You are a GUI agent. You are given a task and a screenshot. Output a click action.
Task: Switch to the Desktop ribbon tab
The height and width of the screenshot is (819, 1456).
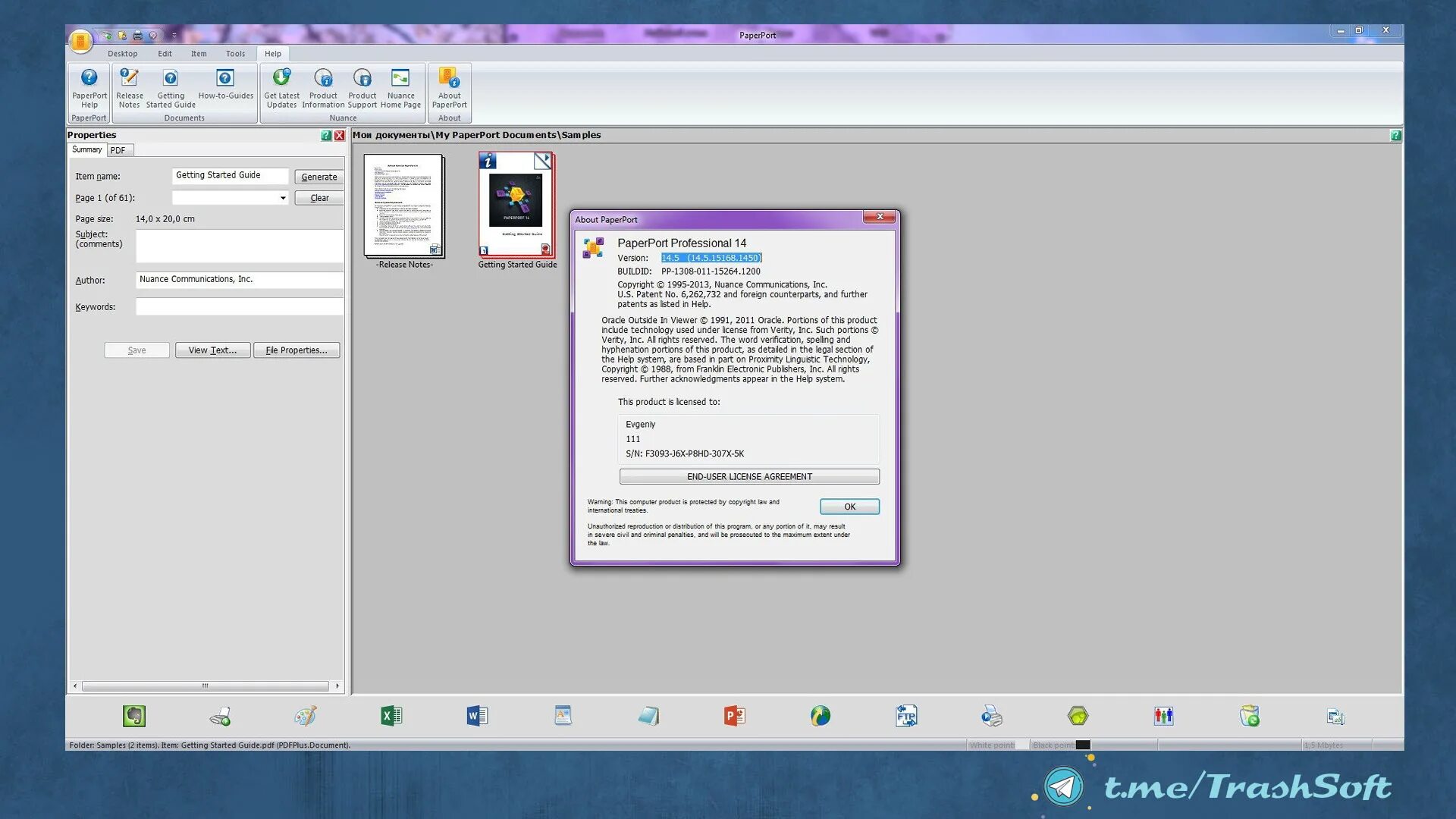(123, 54)
